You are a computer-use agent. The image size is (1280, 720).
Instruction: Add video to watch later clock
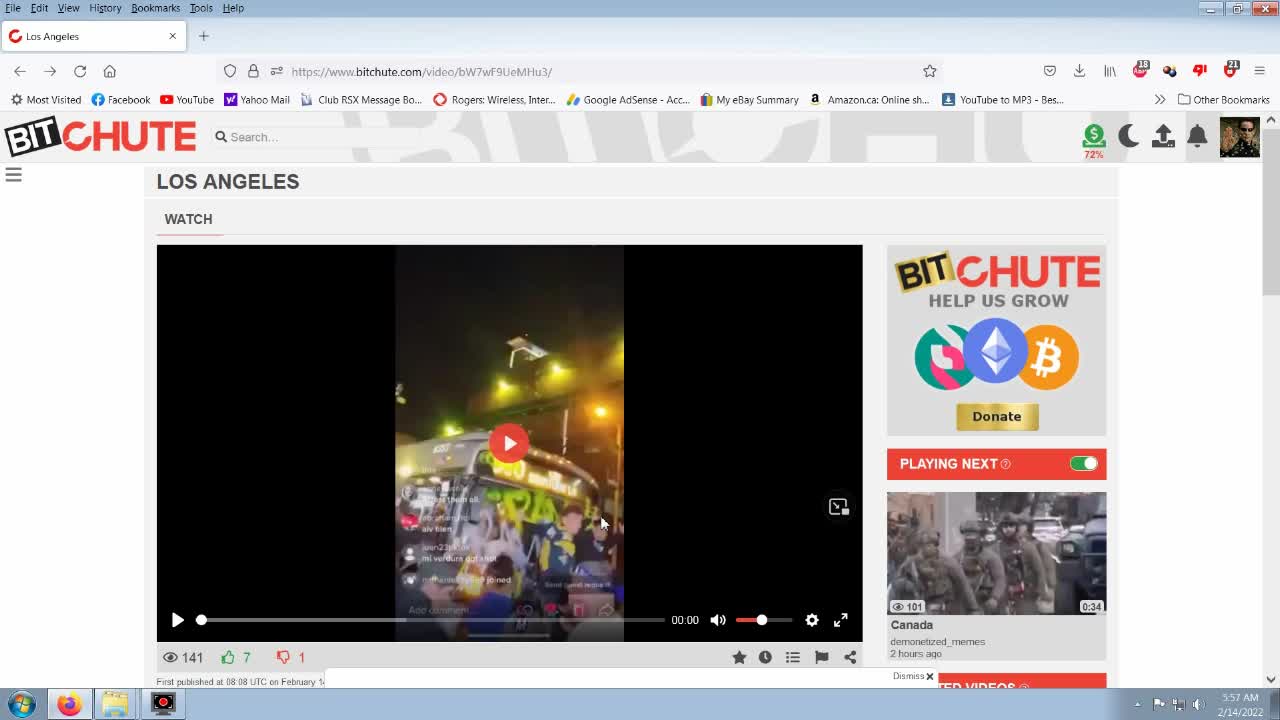[x=765, y=657]
